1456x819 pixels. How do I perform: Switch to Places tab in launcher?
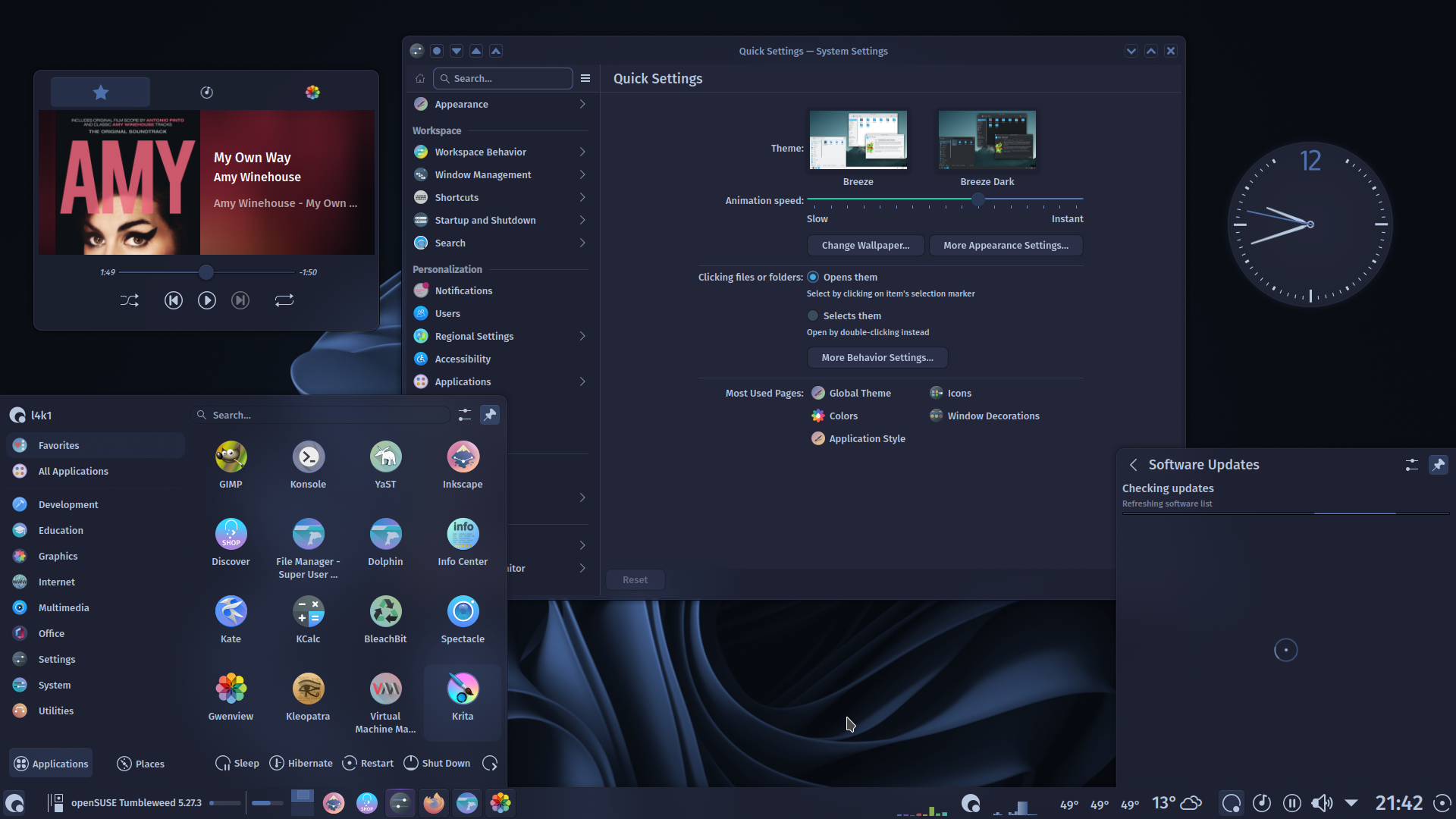pos(141,764)
